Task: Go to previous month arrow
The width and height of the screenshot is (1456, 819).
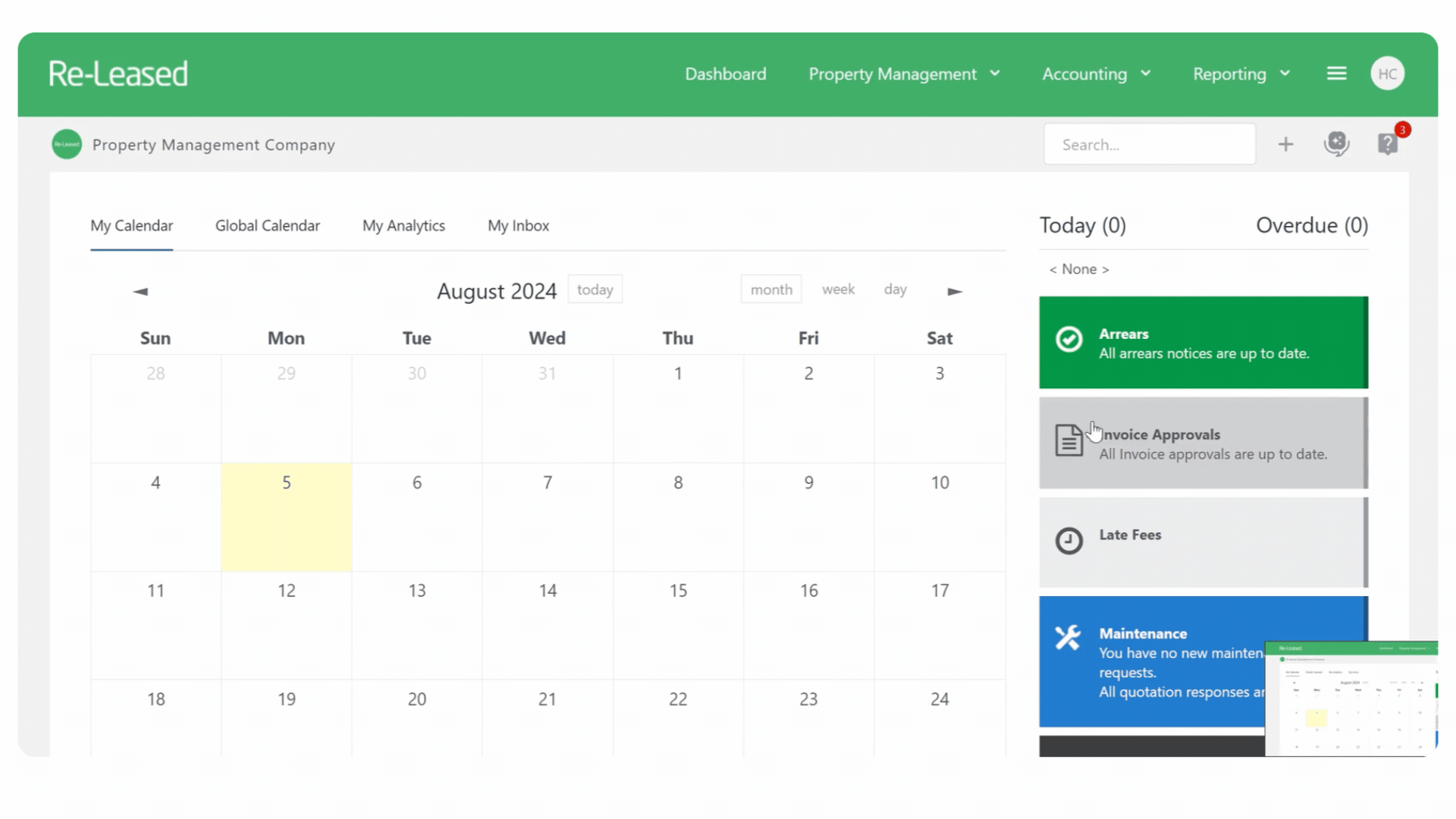Action: click(x=140, y=291)
